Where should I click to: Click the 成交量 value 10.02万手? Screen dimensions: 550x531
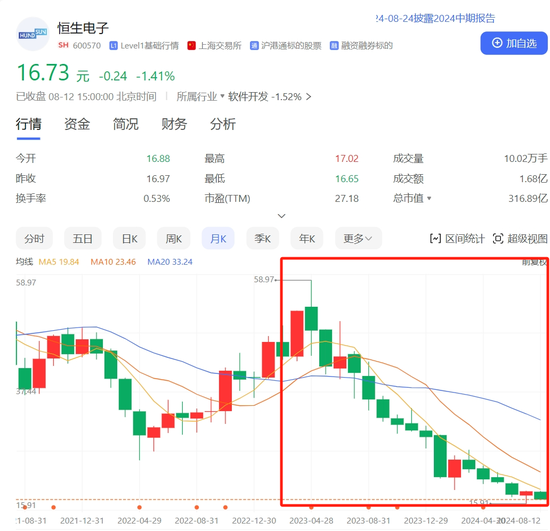coord(526,159)
